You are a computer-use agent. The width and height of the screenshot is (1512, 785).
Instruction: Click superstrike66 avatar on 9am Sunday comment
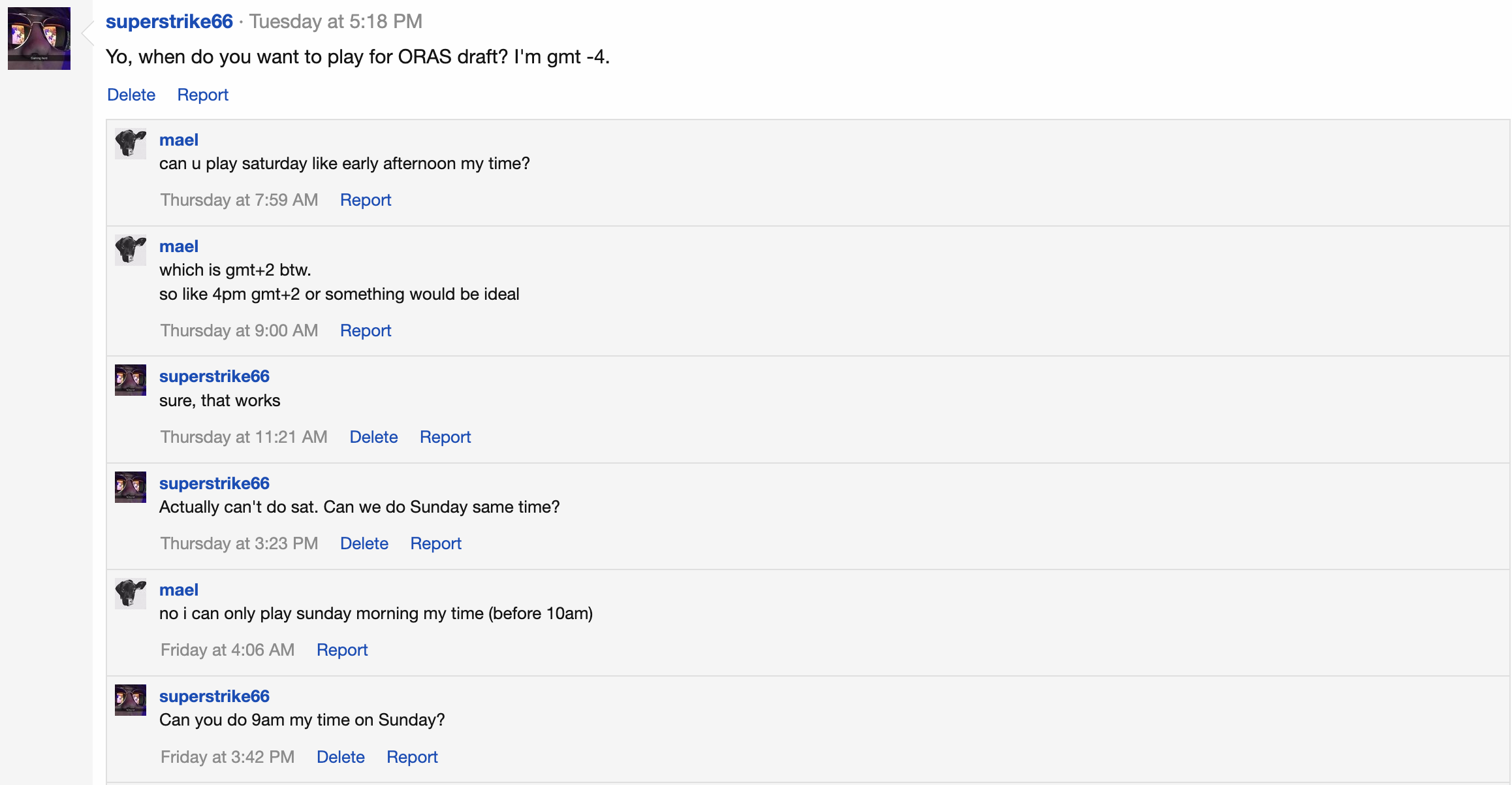[x=131, y=700]
